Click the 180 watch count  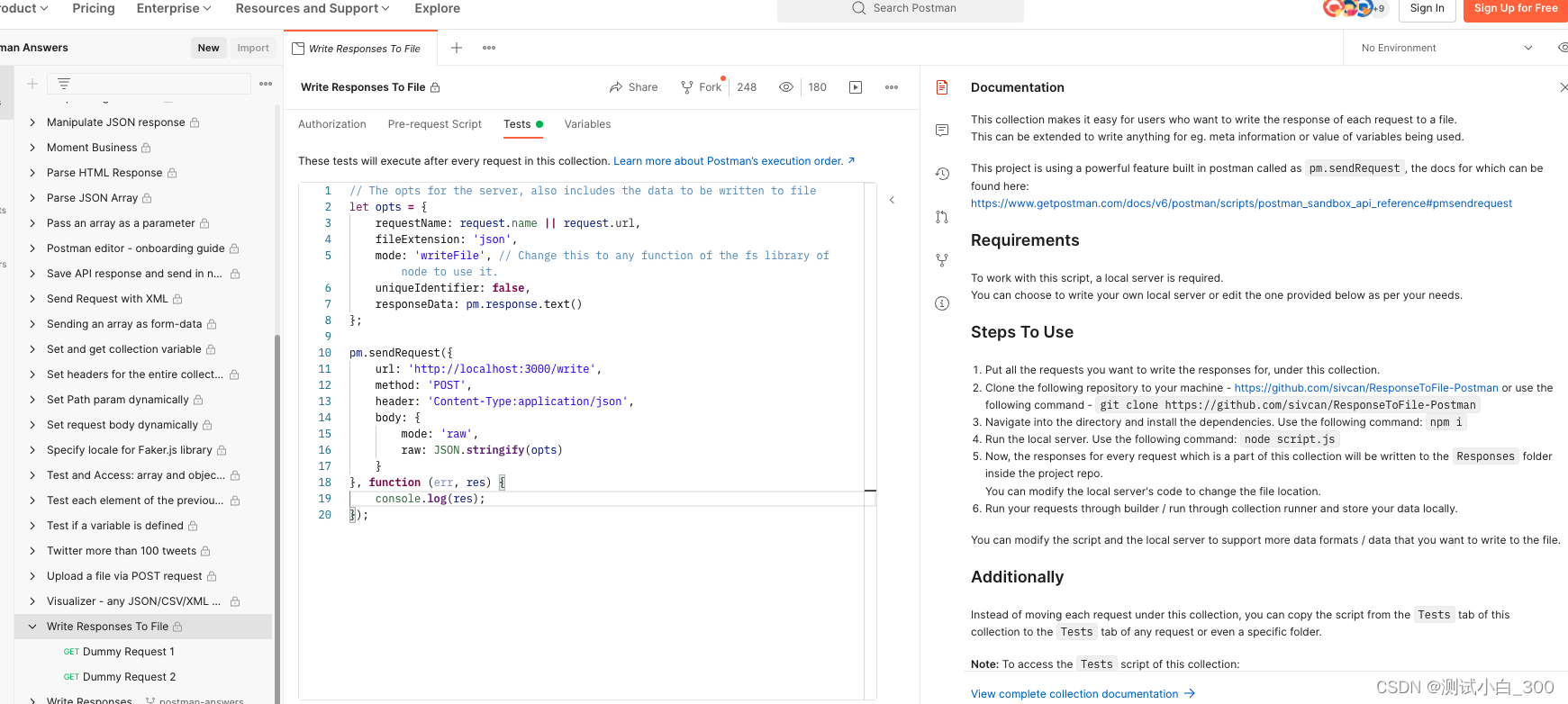[817, 87]
